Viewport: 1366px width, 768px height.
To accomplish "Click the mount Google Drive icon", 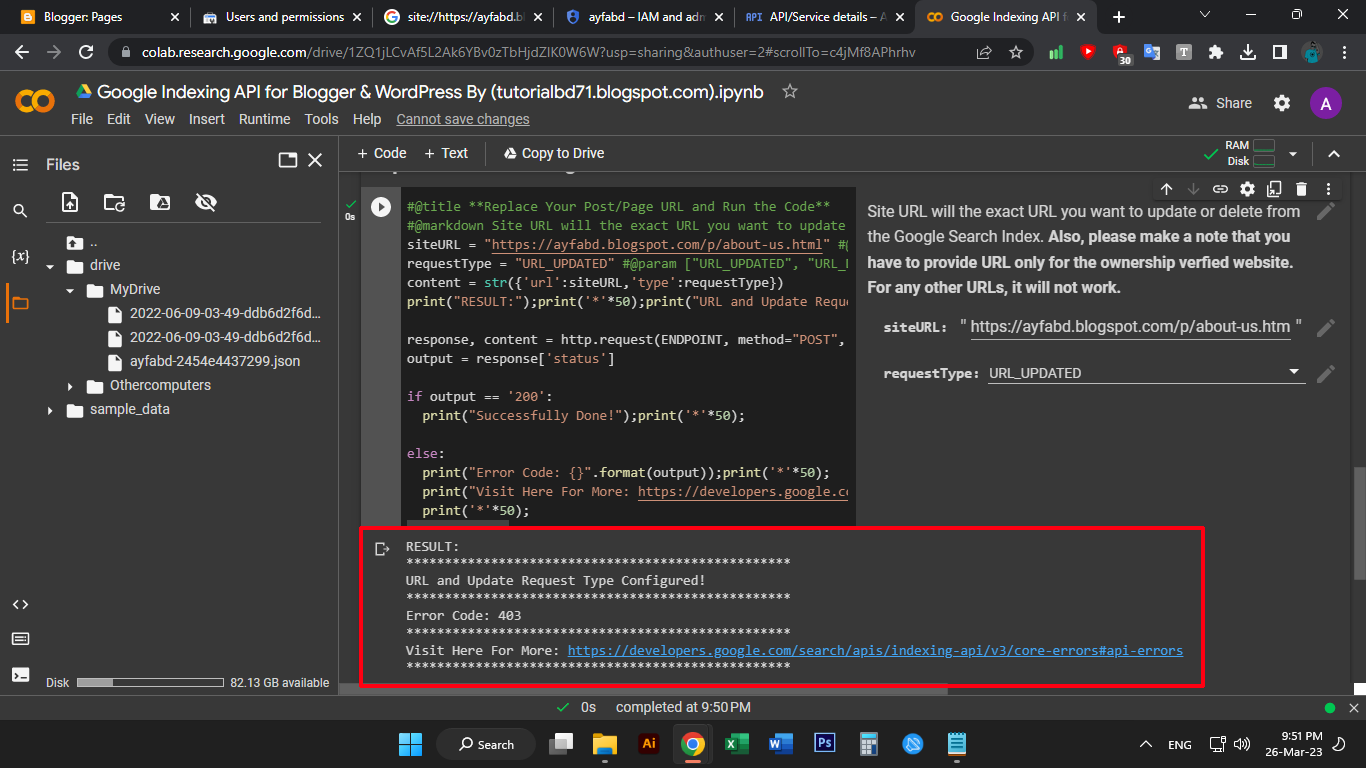I will [160, 202].
